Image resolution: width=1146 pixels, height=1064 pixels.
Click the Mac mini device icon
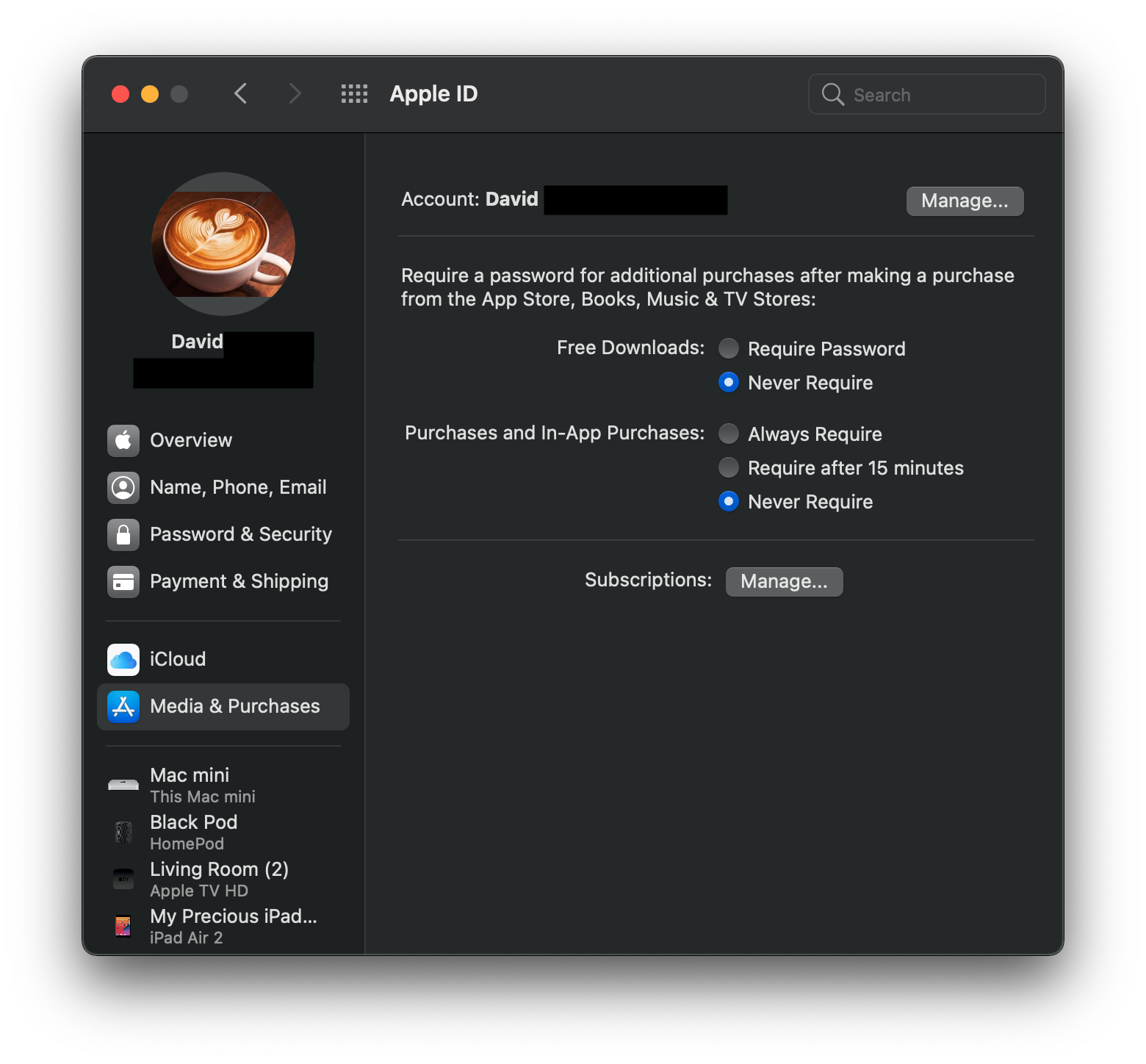(123, 785)
